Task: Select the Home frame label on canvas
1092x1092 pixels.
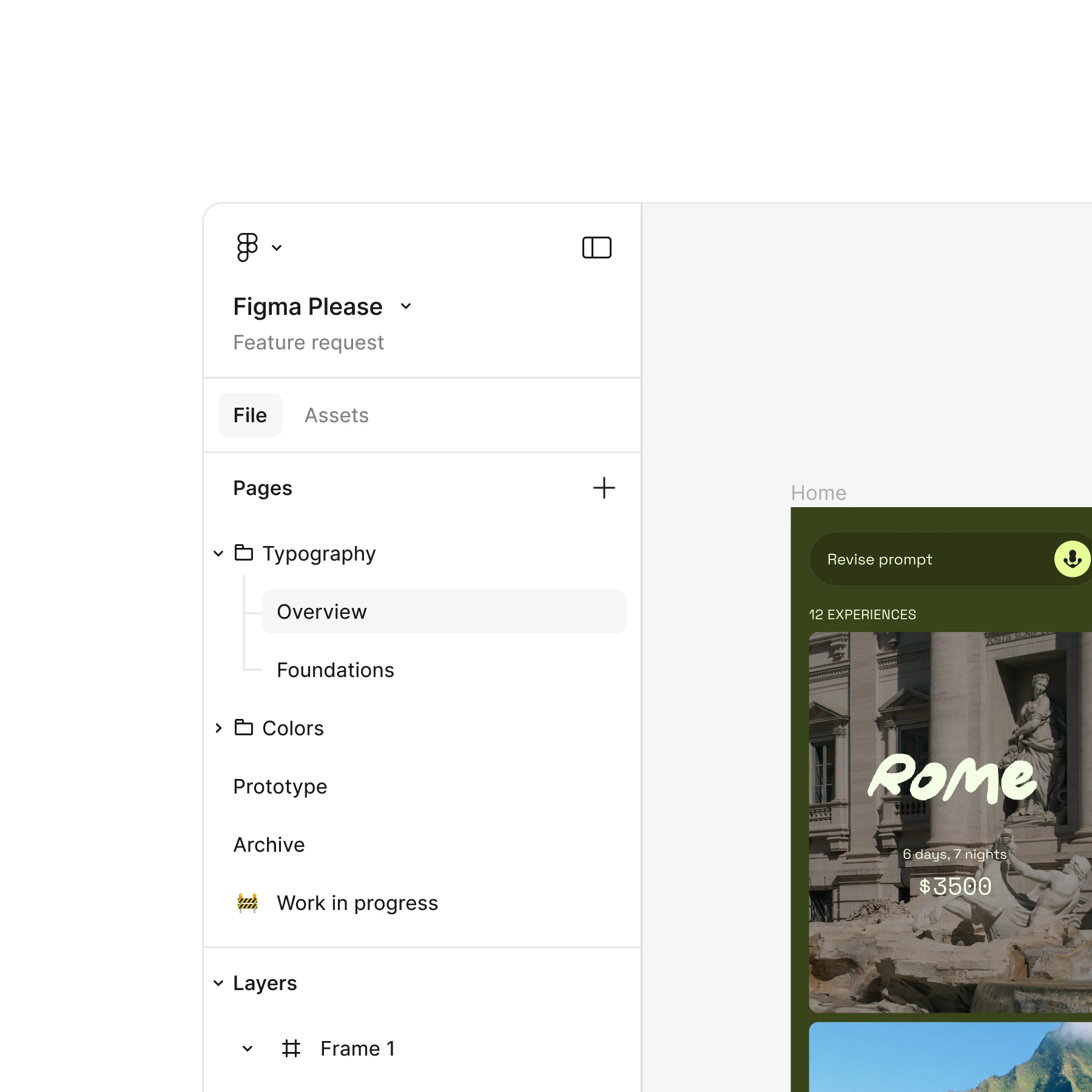Action: 818,493
